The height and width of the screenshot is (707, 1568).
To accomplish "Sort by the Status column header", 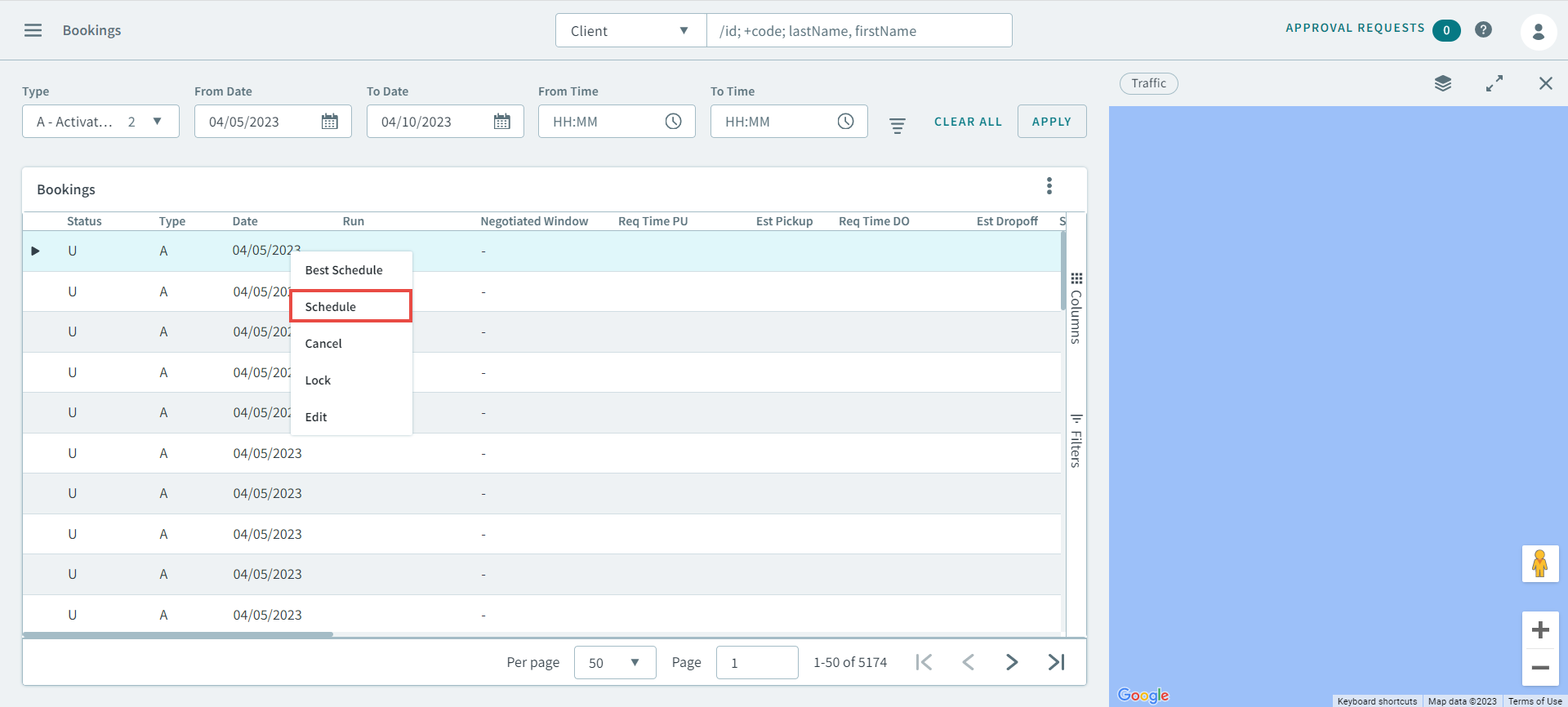I will point(84,221).
